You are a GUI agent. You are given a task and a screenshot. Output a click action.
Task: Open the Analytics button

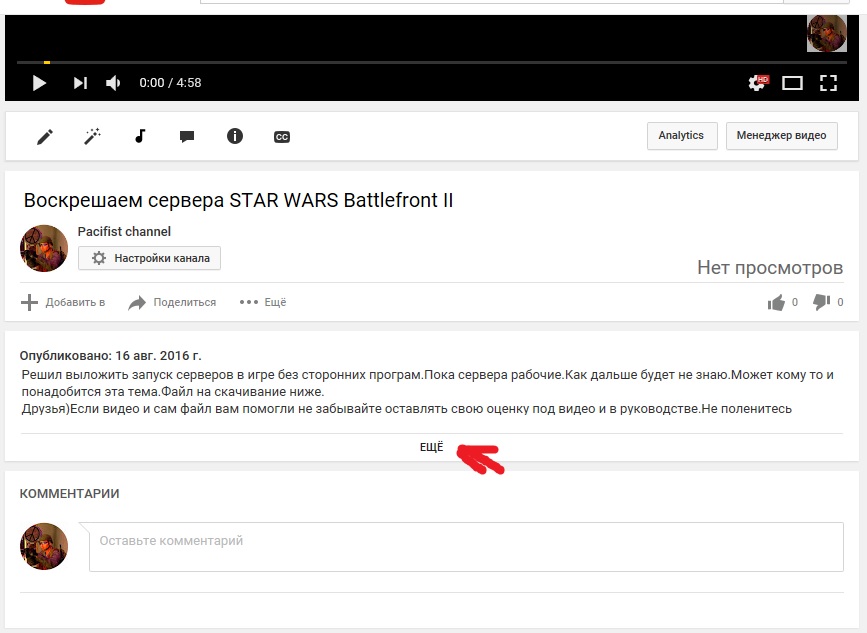click(682, 135)
